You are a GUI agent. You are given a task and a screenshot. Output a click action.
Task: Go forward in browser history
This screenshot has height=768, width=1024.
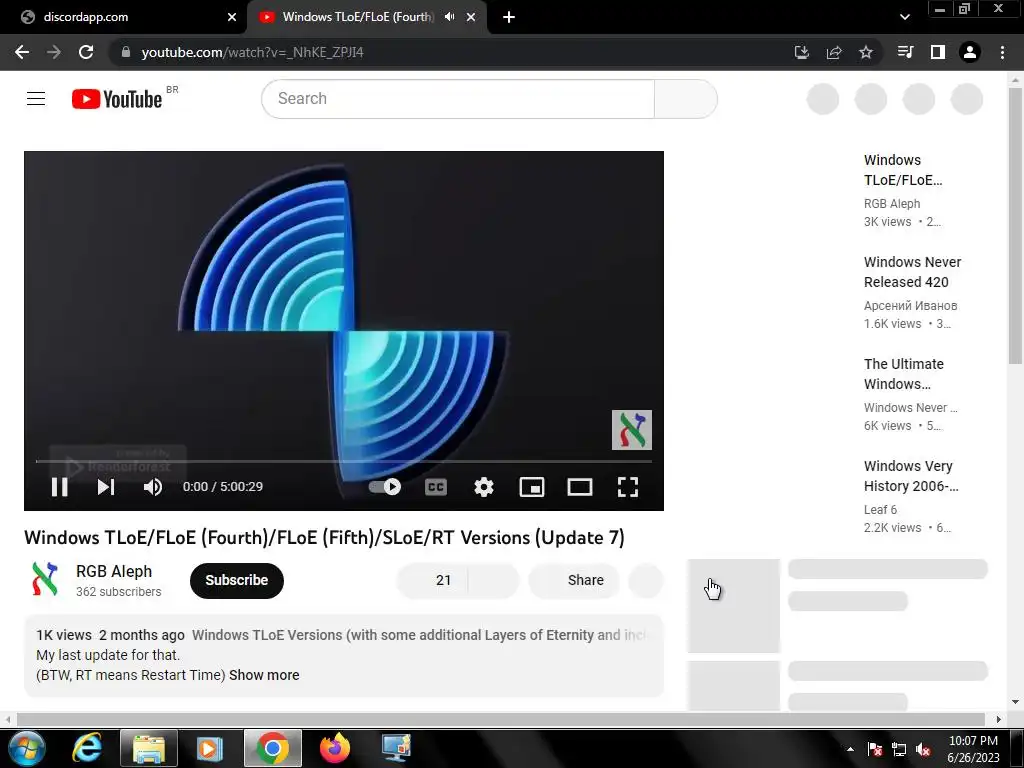(x=54, y=52)
